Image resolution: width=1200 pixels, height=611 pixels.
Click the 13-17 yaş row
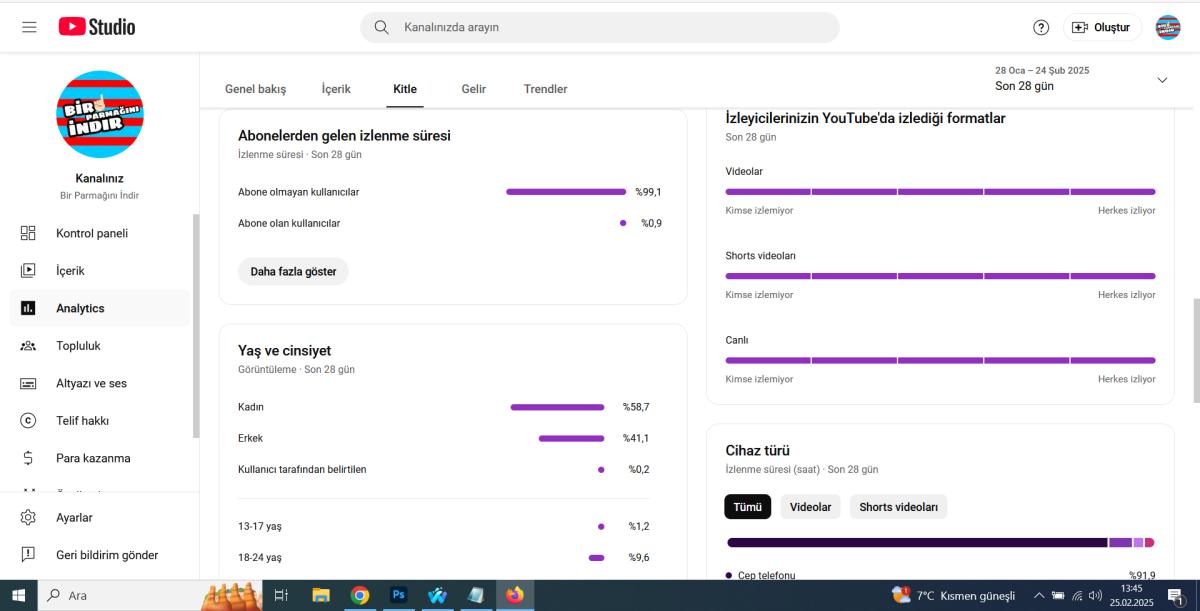click(444, 526)
